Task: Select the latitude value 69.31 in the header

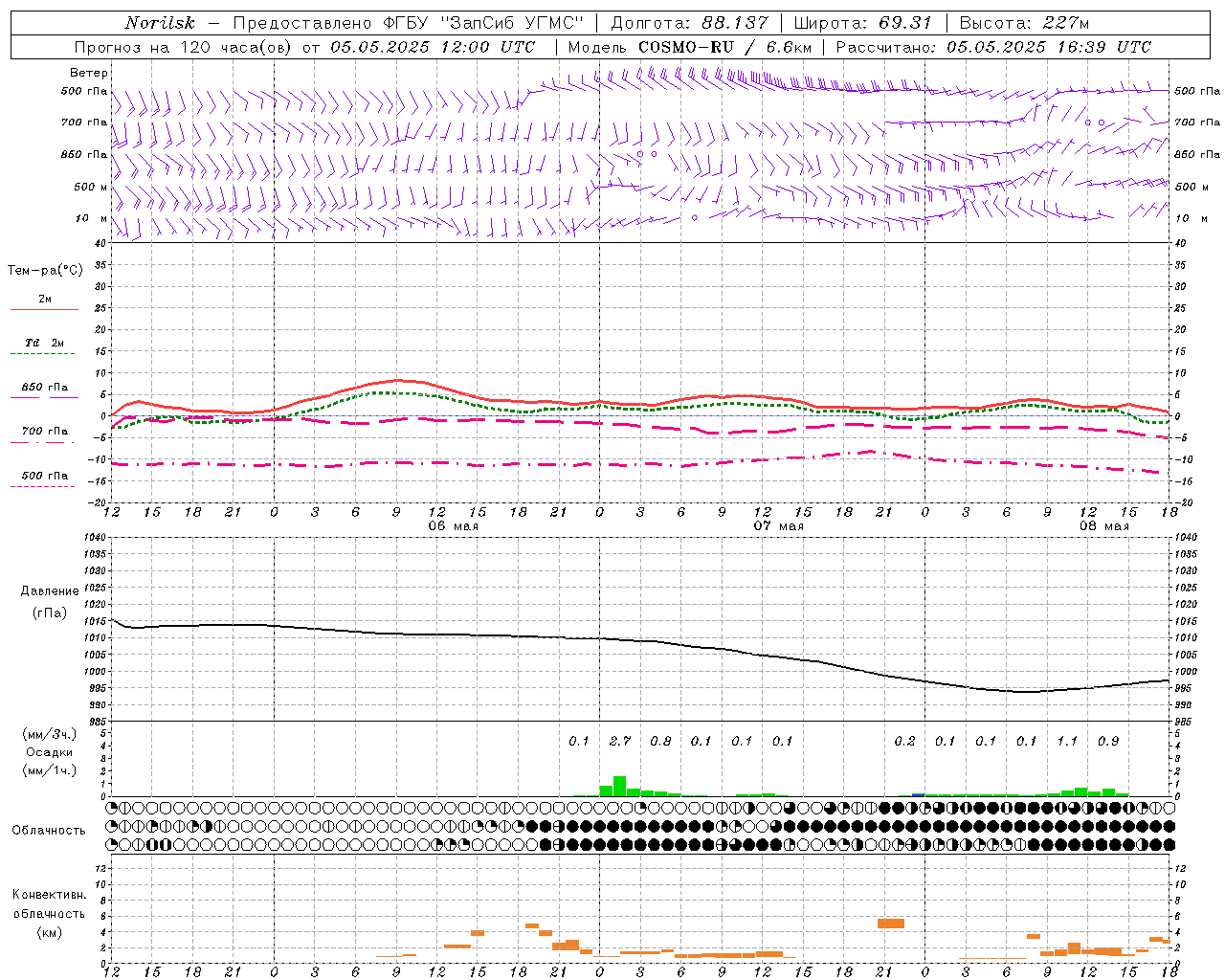Action: coord(904,23)
